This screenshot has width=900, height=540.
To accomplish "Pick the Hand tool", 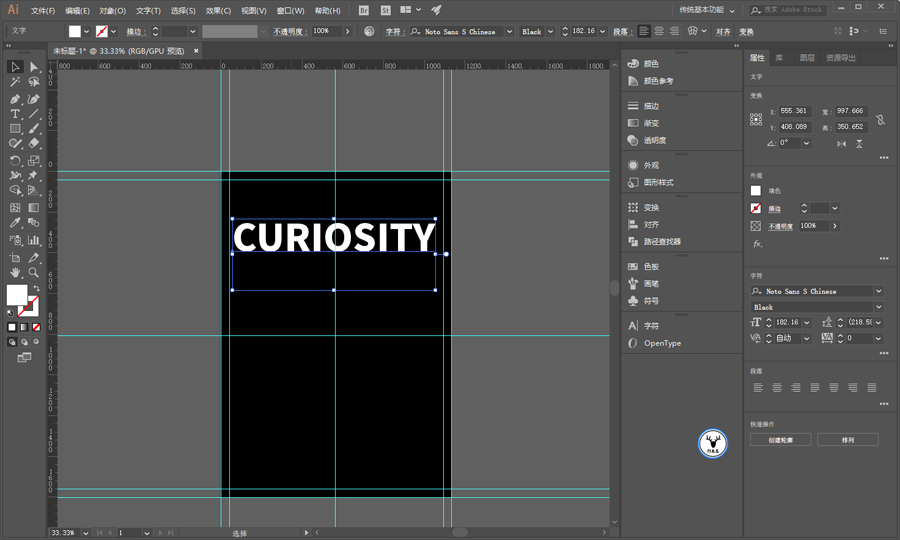I will click(x=15, y=272).
